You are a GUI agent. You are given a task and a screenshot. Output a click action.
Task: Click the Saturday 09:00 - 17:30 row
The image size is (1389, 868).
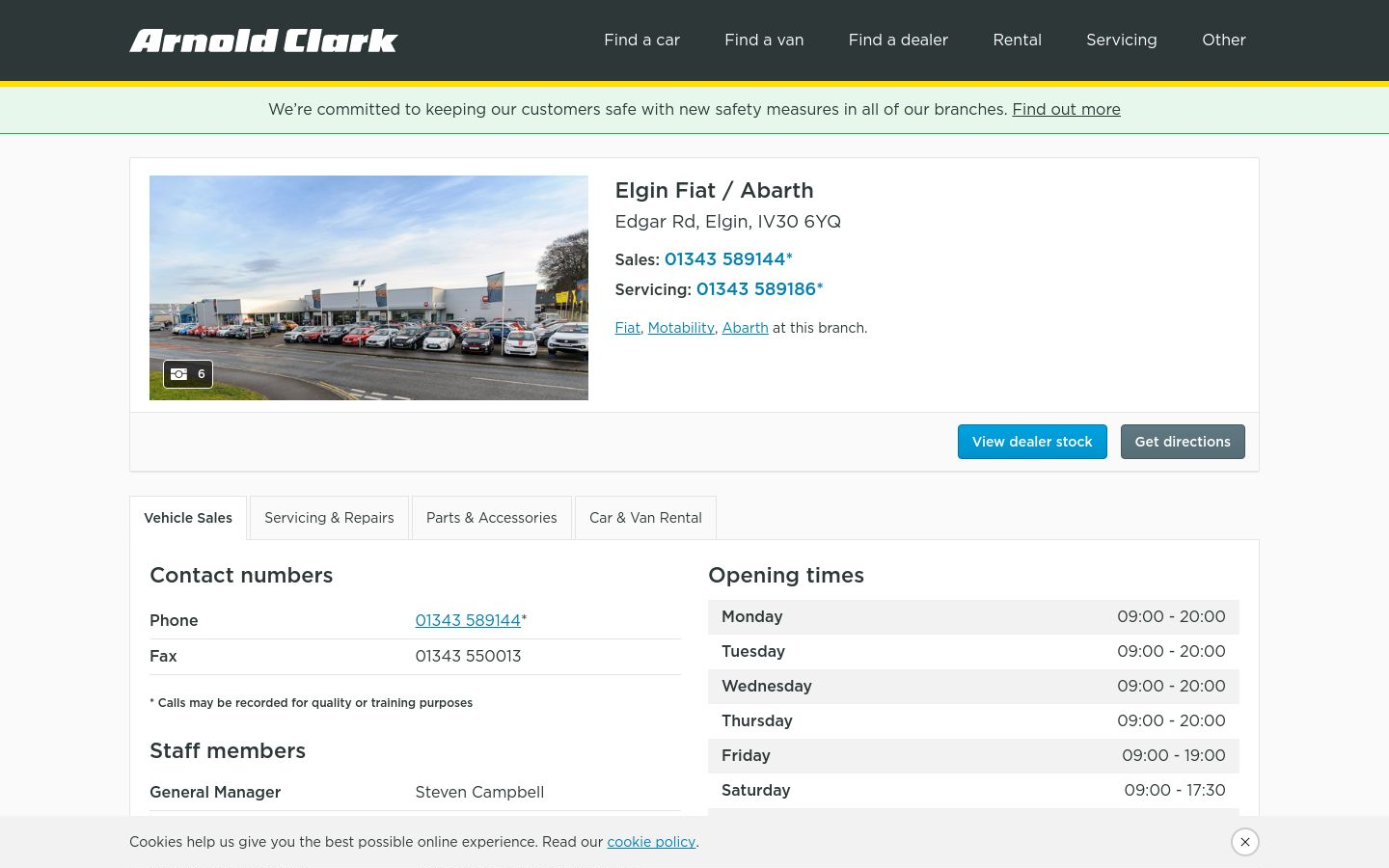973,791
